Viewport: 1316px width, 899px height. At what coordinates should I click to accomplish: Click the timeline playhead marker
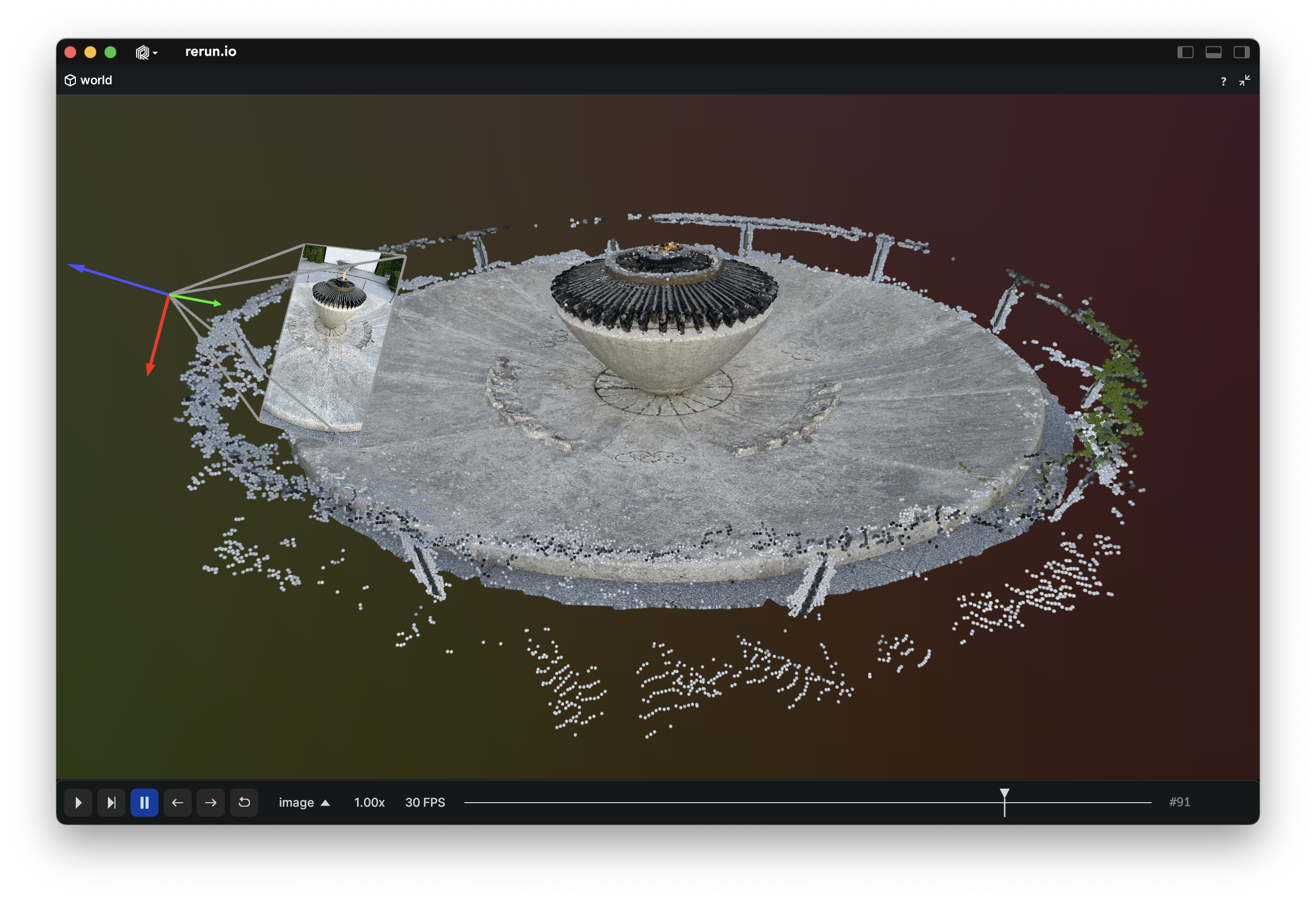[x=1004, y=794]
